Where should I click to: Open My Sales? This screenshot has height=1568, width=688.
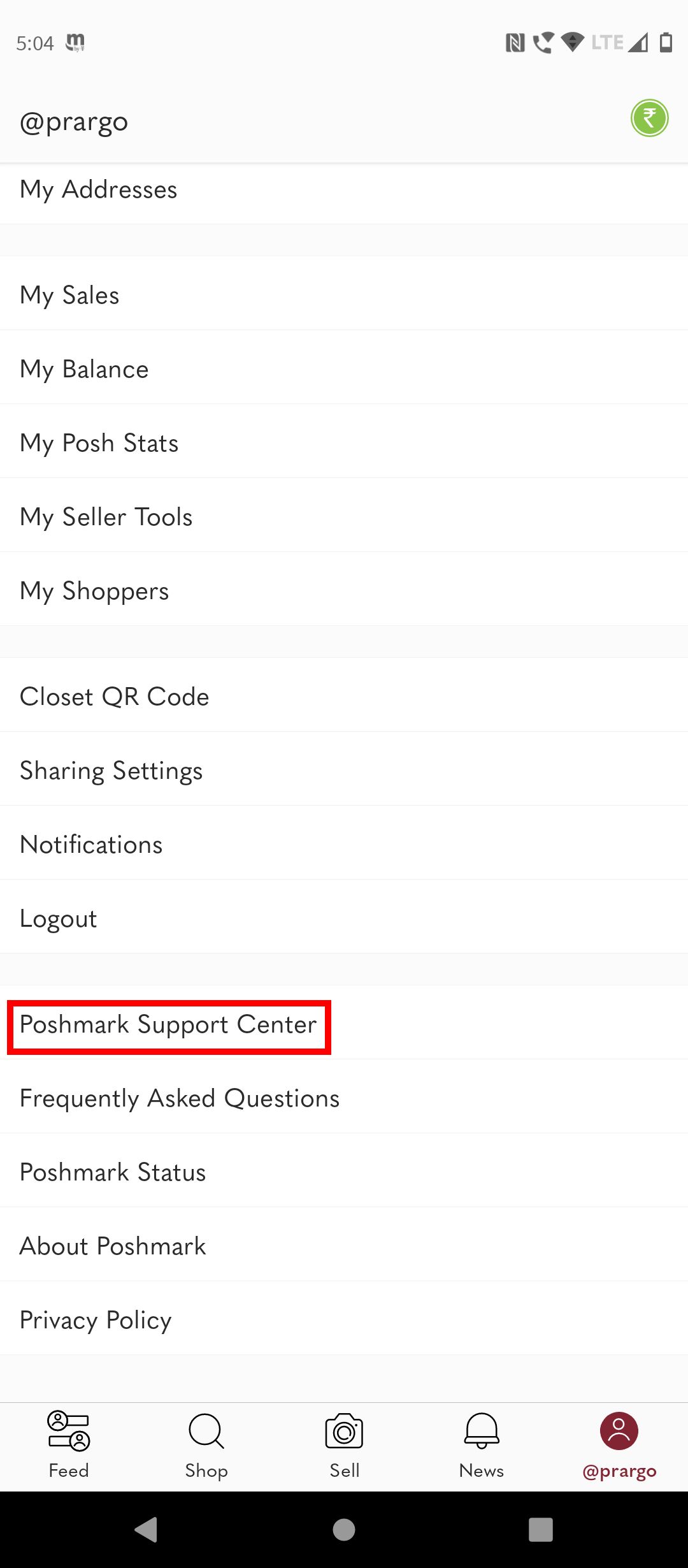click(69, 294)
